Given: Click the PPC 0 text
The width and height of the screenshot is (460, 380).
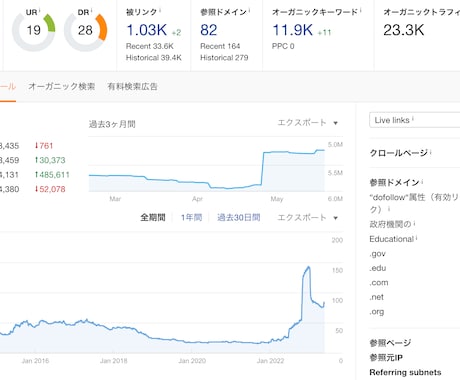Looking at the screenshot, I should (283, 46).
